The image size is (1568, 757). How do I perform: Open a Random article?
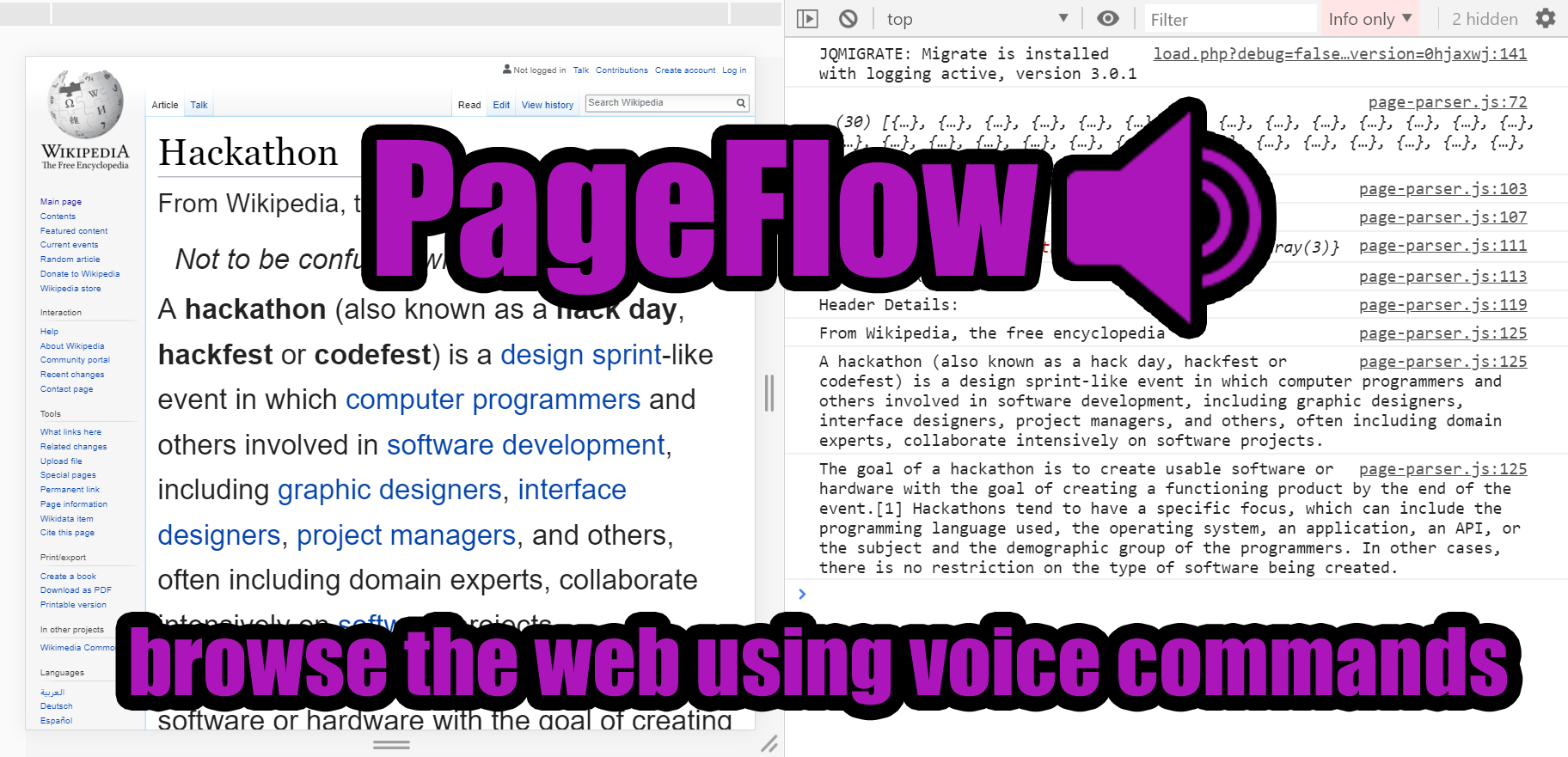[70, 259]
